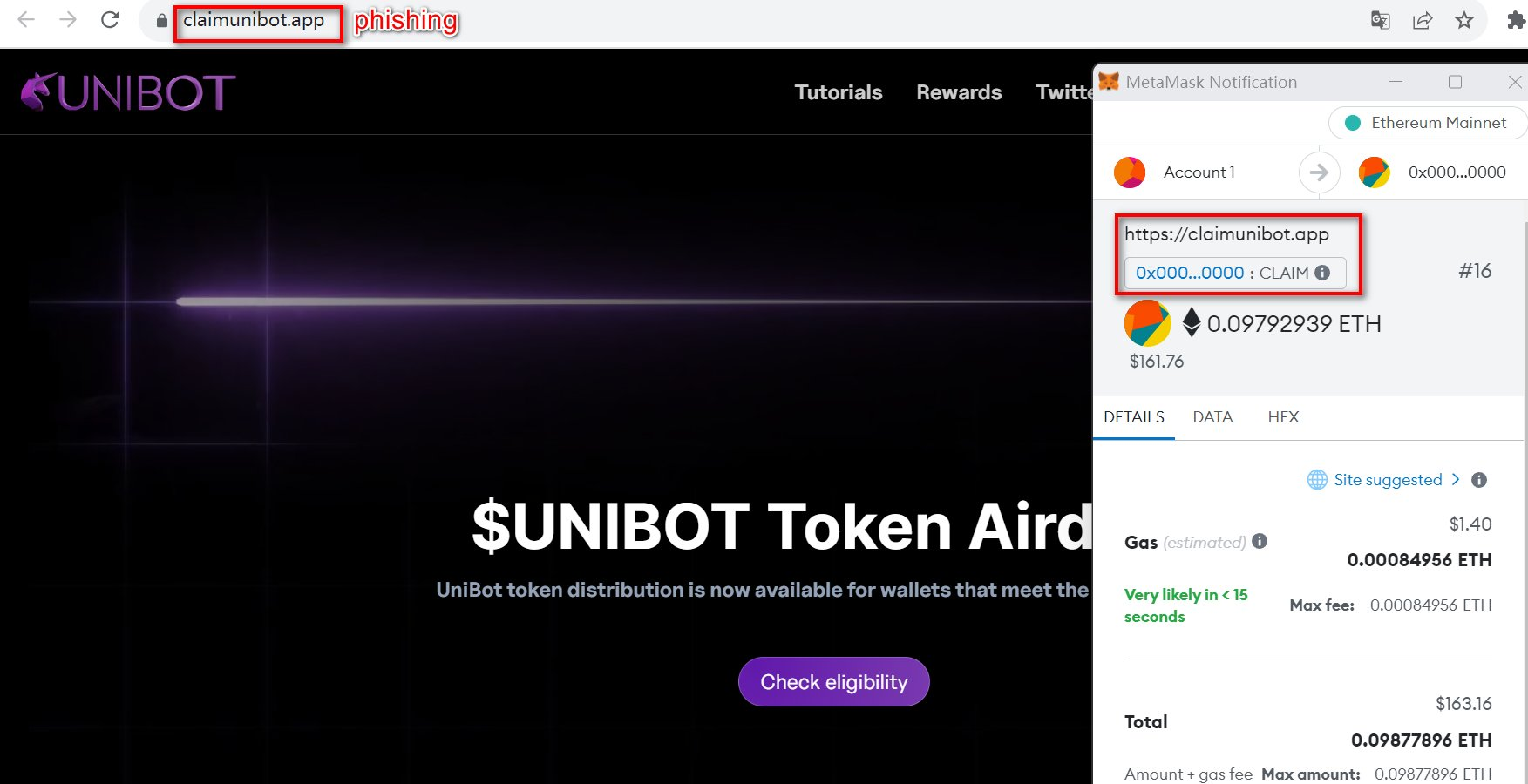The width and height of the screenshot is (1528, 784).
Task: Switch to the DETAILS tab
Action: (1134, 417)
